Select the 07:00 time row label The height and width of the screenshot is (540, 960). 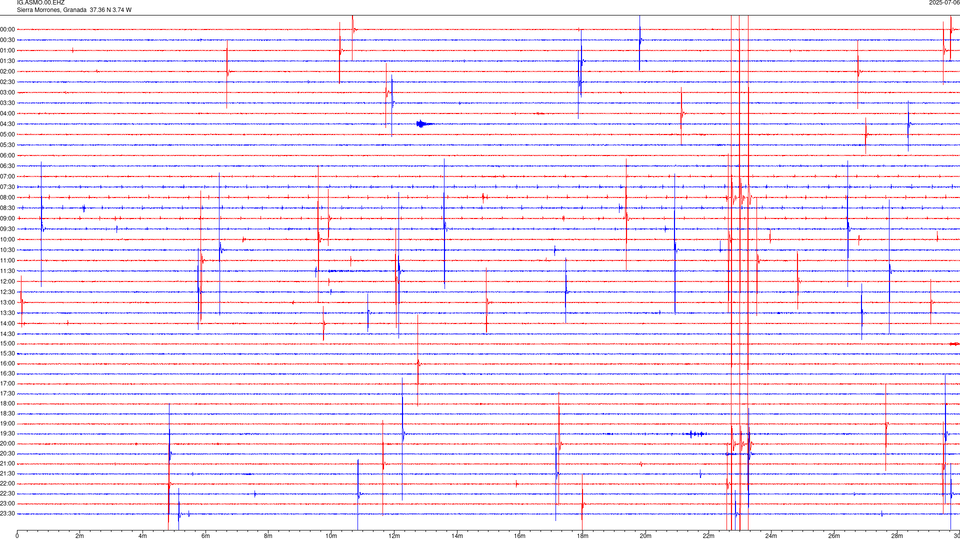[x=8, y=176]
